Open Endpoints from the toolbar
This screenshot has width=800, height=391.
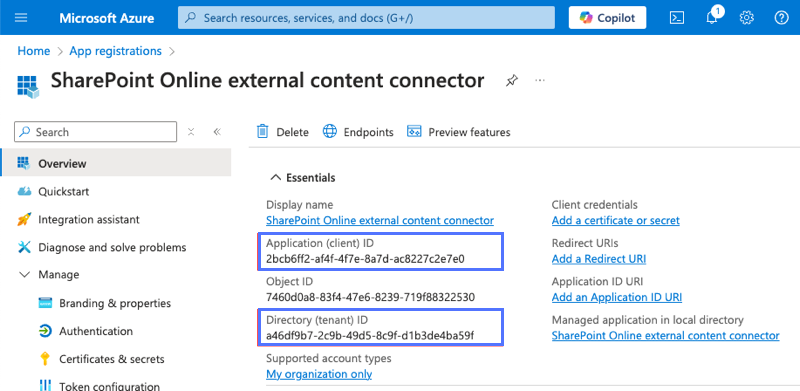pos(358,132)
